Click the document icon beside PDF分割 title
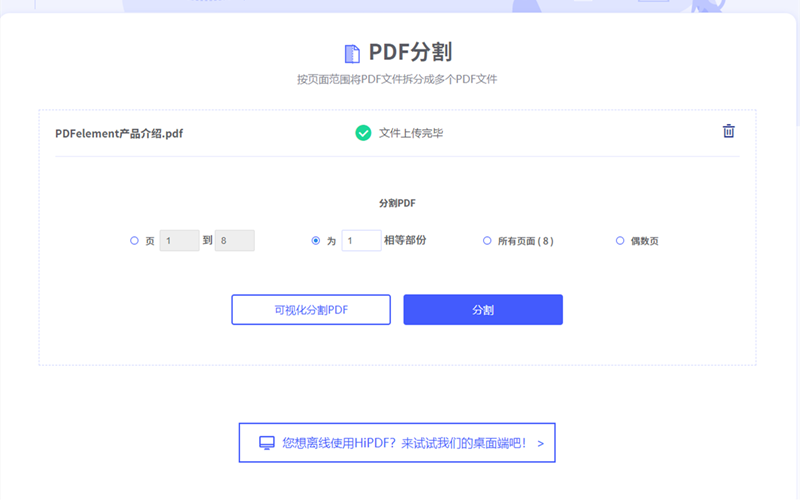Image resolution: width=800 pixels, height=500 pixels. coord(352,54)
